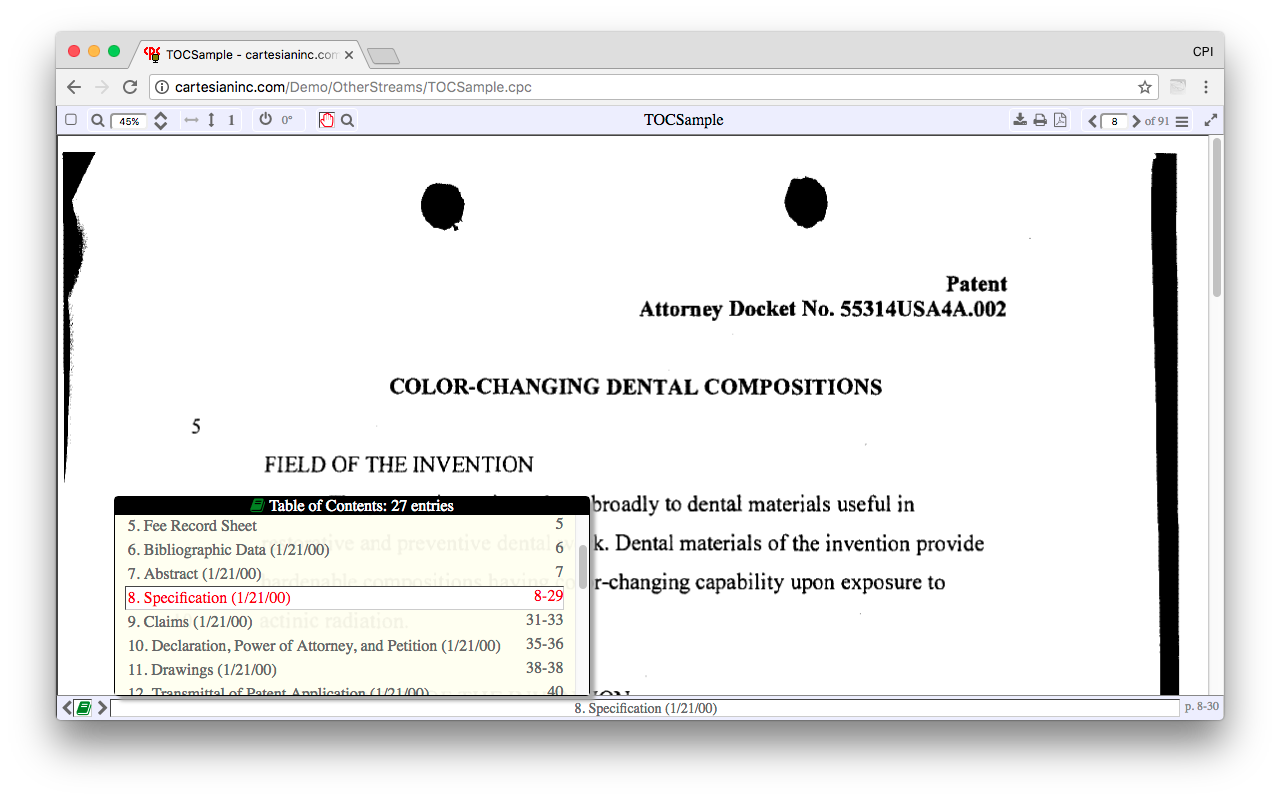Click the bottom bar section title field
Screen dimensions: 1280x800
pyautogui.click(x=645, y=708)
